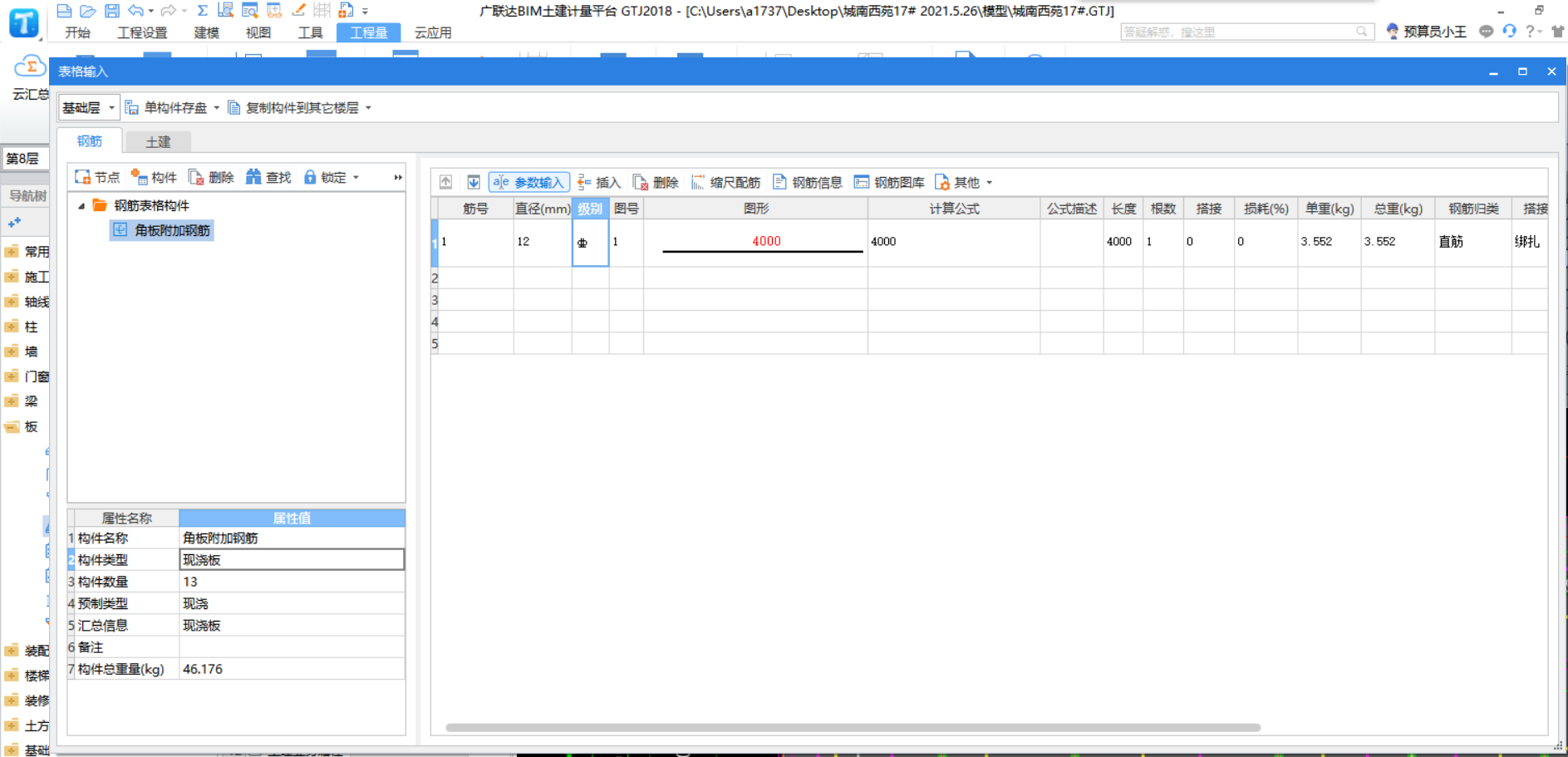
Task: Click the red 4000 shape dimension
Action: pyautogui.click(x=766, y=241)
